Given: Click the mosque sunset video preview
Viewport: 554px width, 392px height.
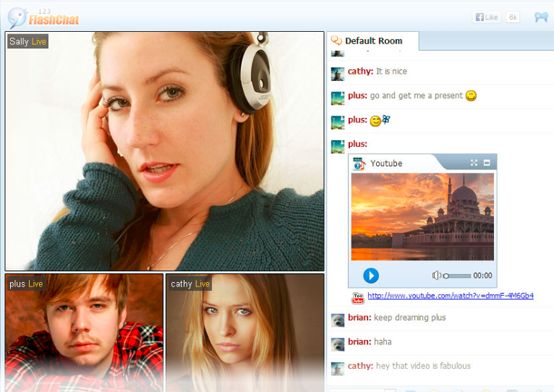Looking at the screenshot, I should pos(423,217).
